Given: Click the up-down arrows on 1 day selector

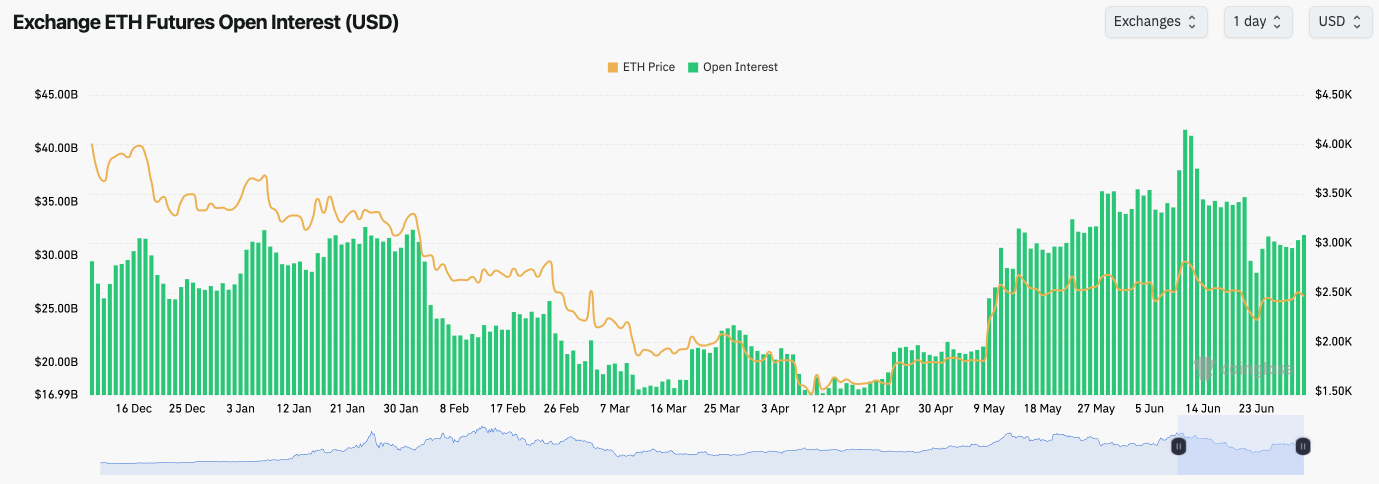Looking at the screenshot, I should (1276, 22).
